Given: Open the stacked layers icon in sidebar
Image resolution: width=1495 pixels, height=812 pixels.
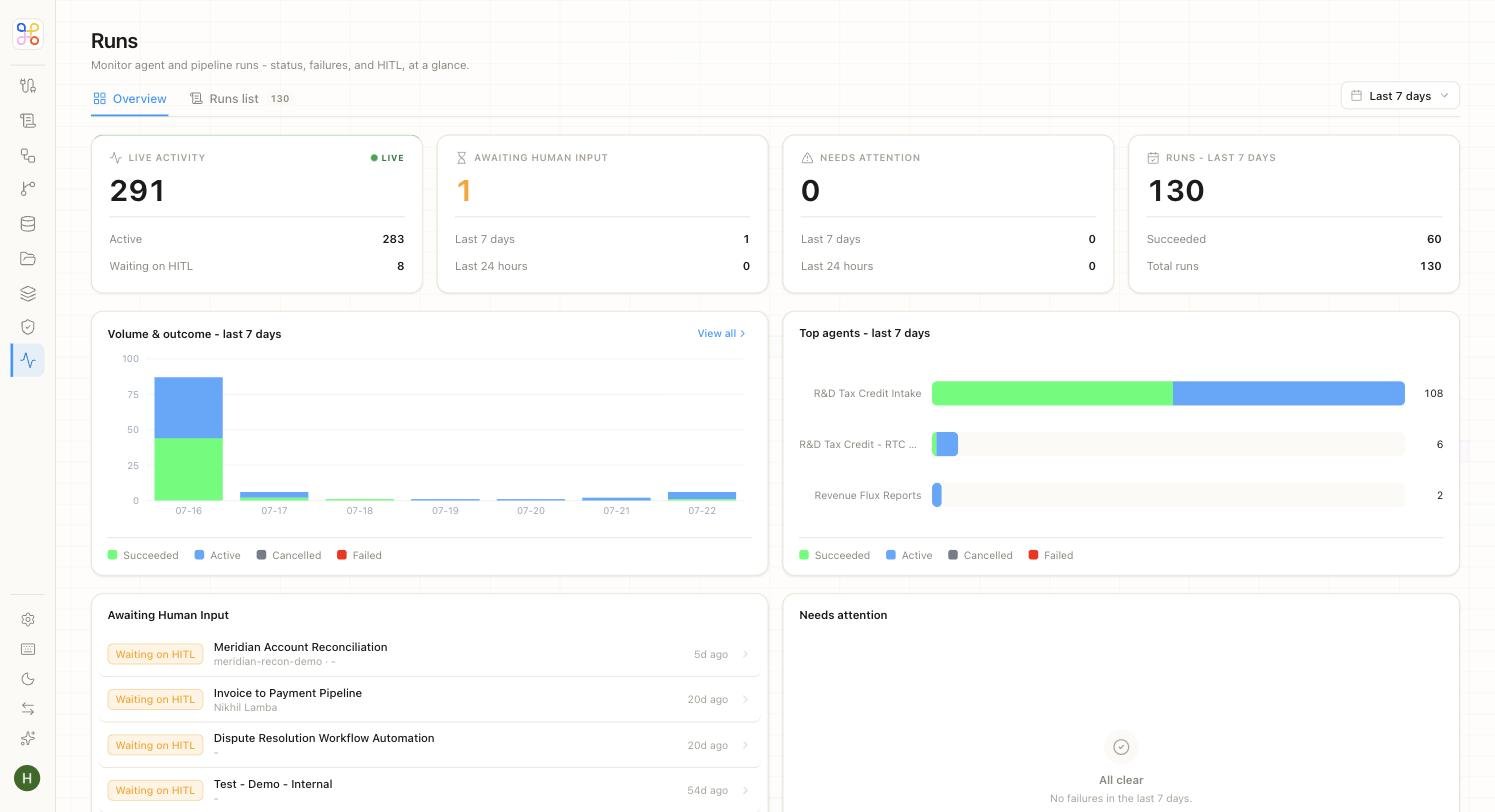Looking at the screenshot, I should (28, 293).
